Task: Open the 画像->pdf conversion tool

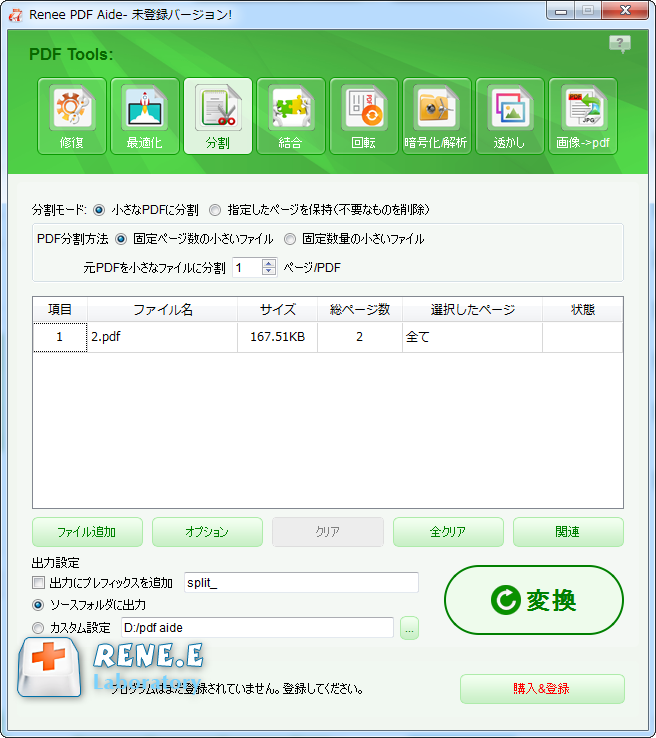Action: (583, 116)
